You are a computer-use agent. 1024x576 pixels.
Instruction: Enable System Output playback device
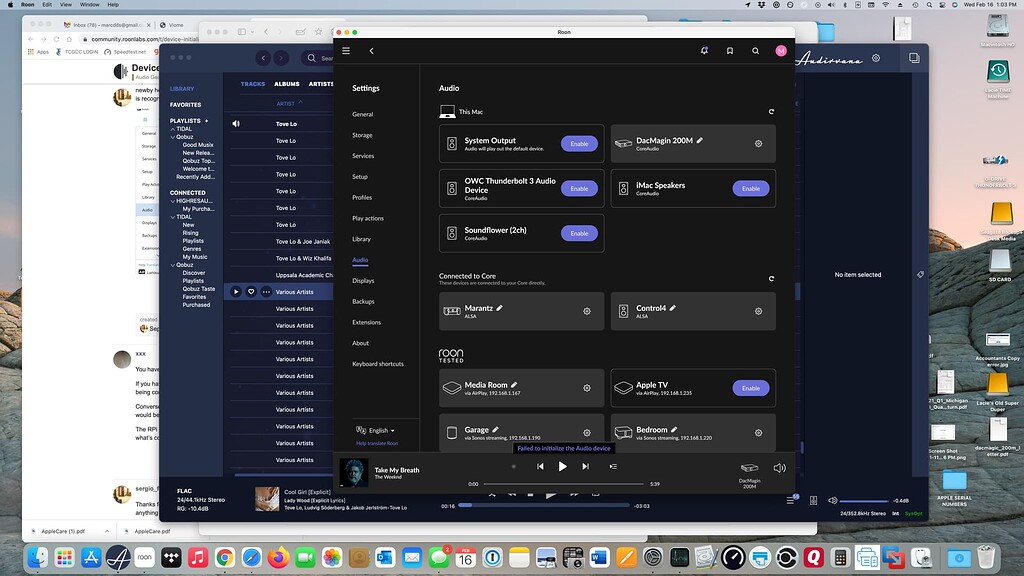click(578, 143)
